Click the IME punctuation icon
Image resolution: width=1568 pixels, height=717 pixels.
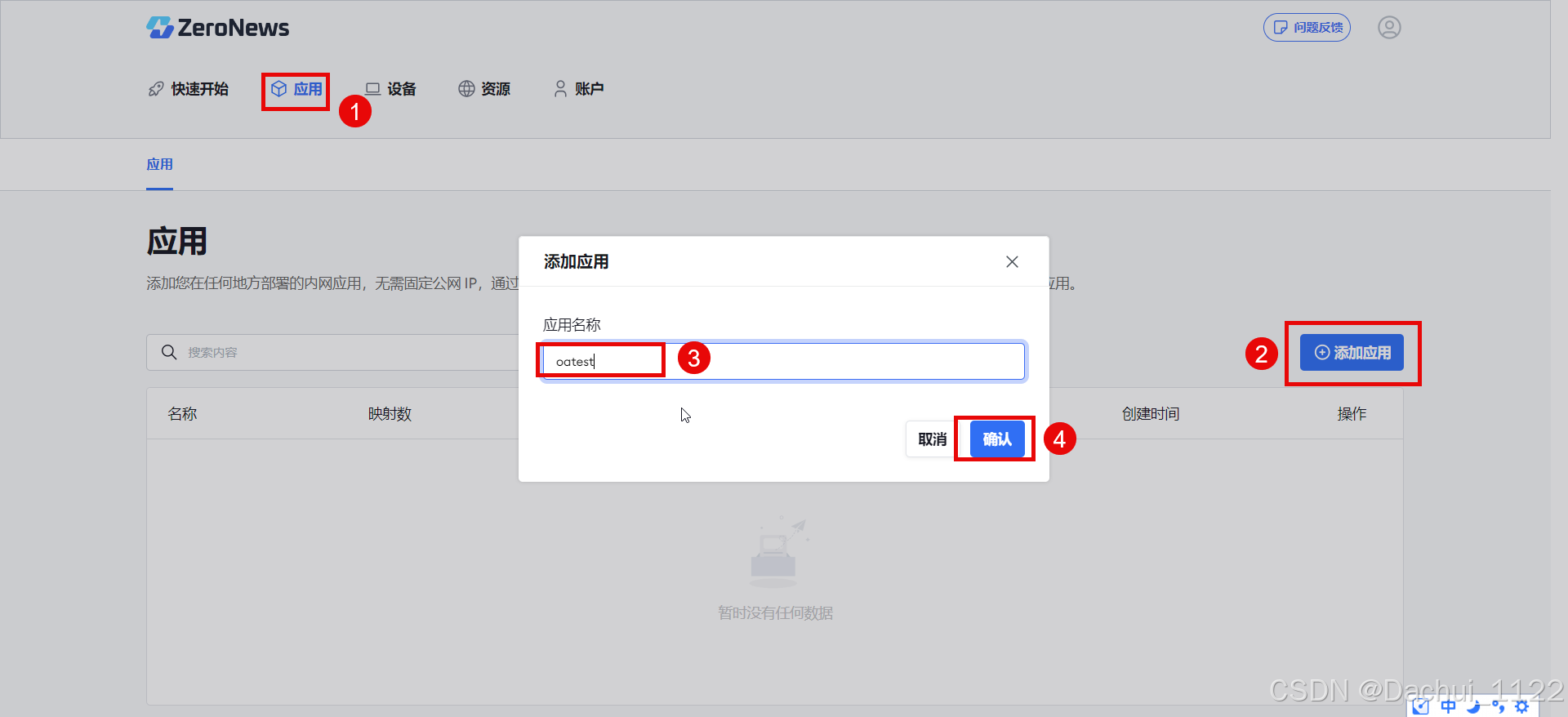pyautogui.click(x=1498, y=707)
